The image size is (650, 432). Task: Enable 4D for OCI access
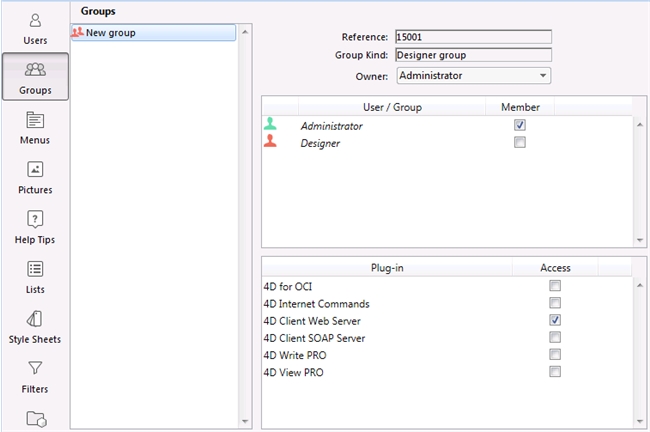pyautogui.click(x=555, y=286)
